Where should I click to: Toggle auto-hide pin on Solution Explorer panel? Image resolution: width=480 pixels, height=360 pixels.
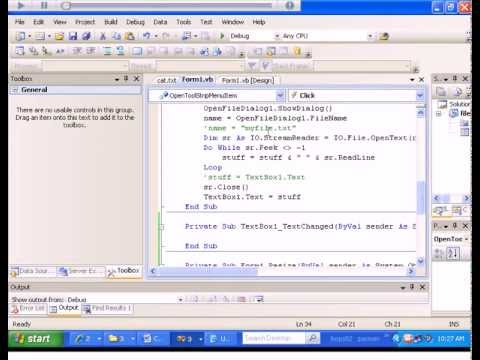coord(455,78)
